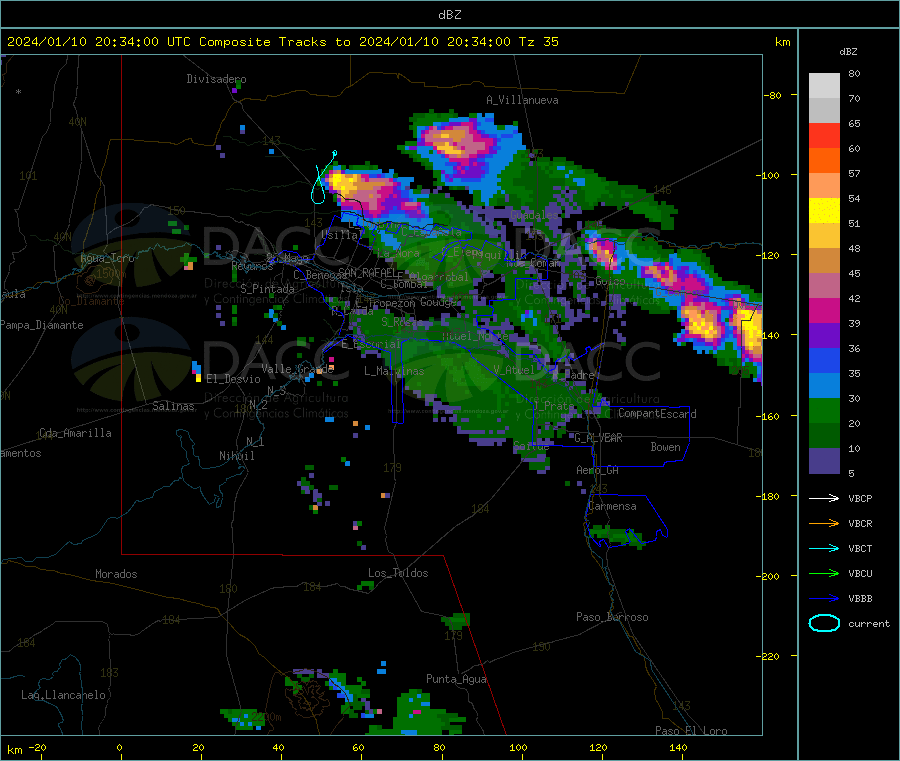
Task: Click the cyan VBCT arrow legend icon
Action: tap(824, 548)
